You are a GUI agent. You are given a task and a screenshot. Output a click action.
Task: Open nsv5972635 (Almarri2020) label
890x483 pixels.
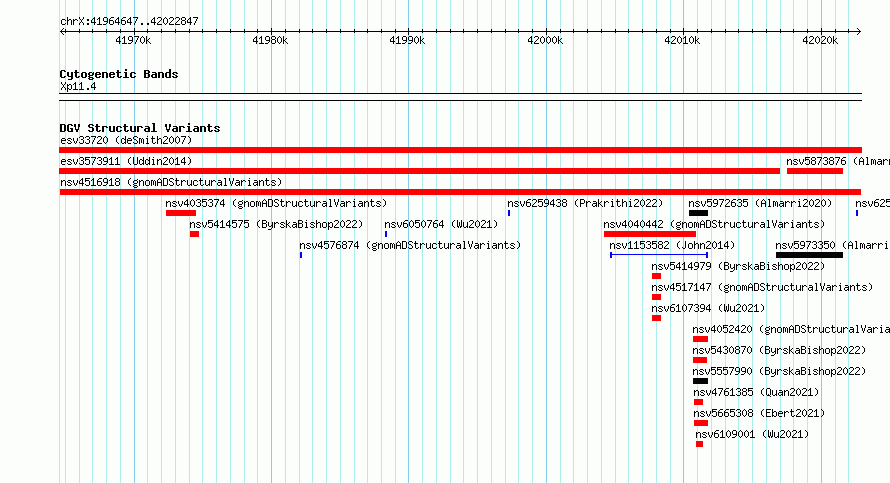pos(760,203)
